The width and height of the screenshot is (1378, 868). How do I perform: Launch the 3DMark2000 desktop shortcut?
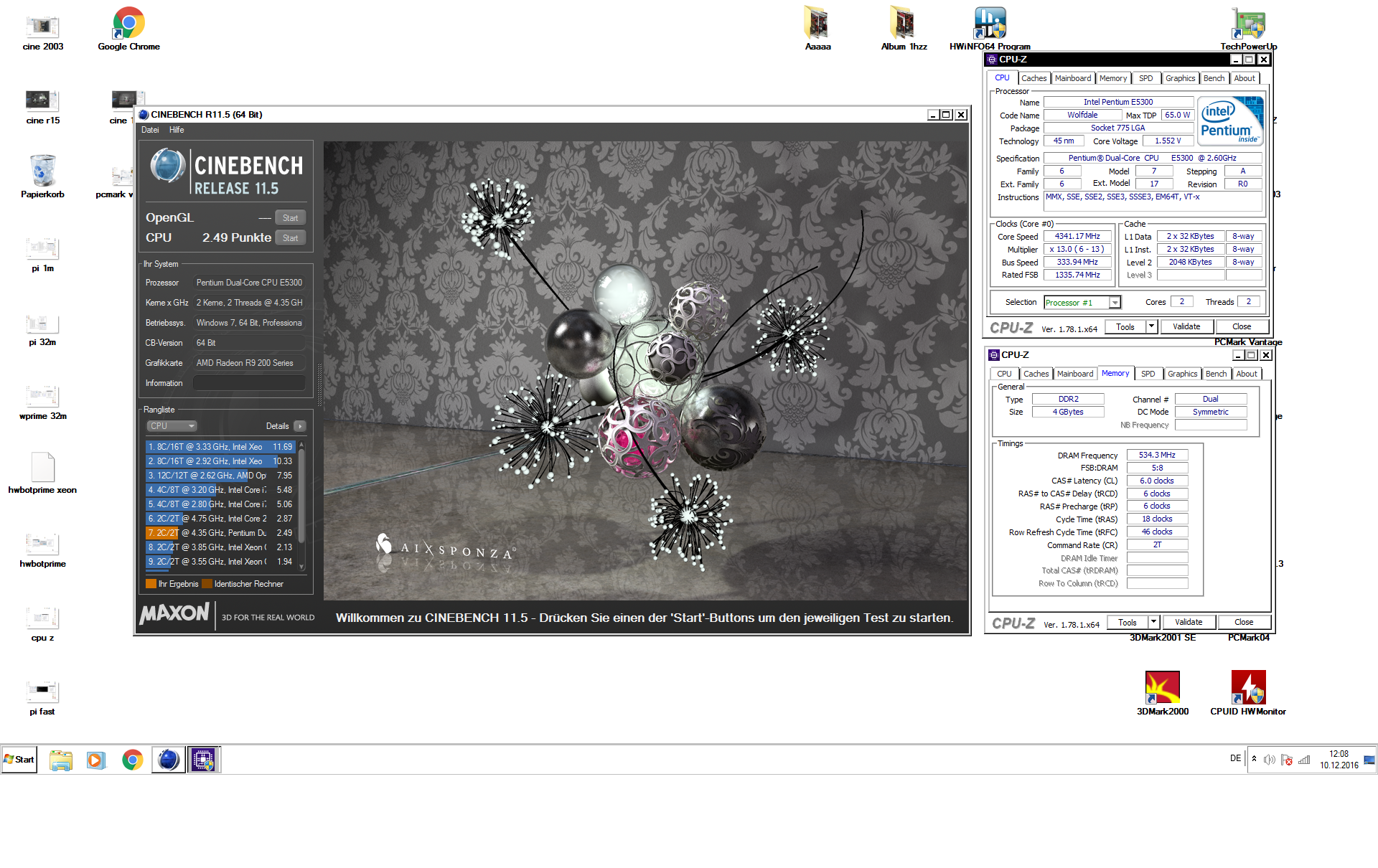click(1163, 692)
